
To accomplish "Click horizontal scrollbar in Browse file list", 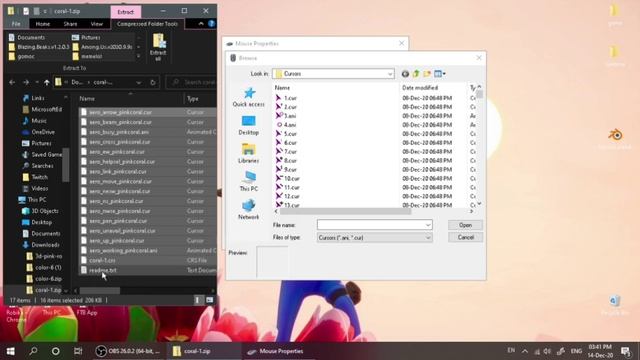I will [345, 211].
